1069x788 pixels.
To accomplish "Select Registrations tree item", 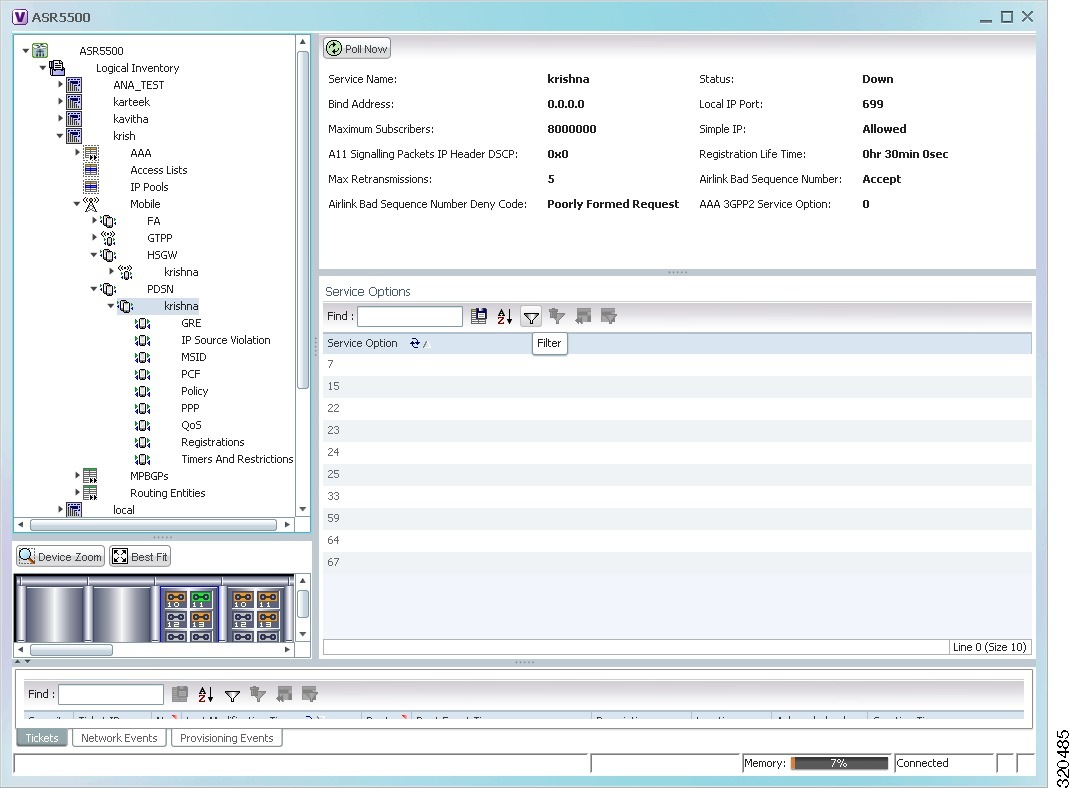I will pos(213,442).
